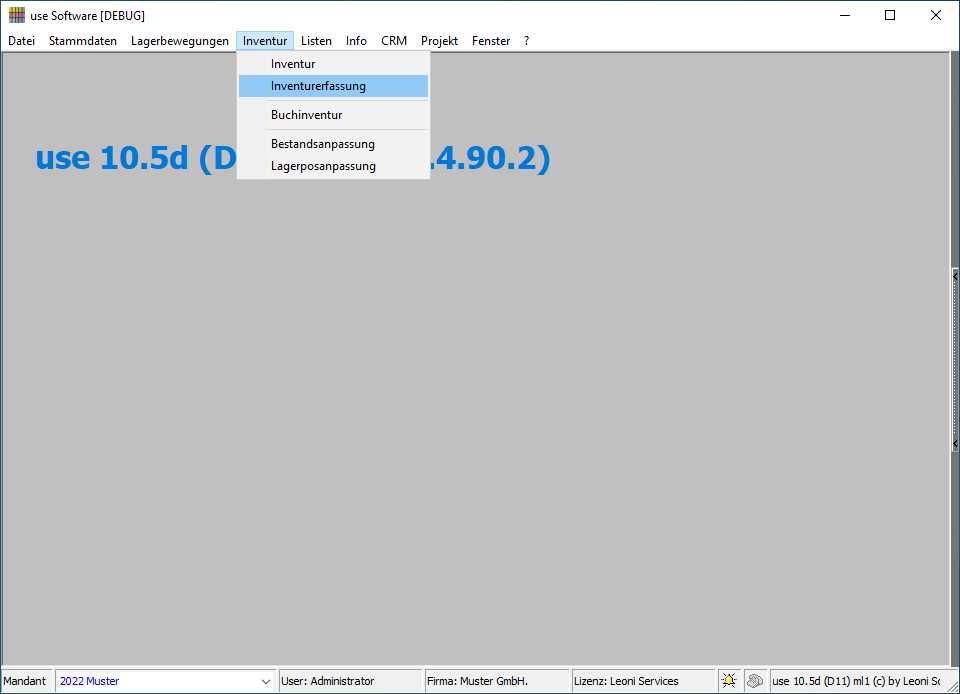
Task: Select Inventurerfassung from the menu
Action: click(334, 86)
